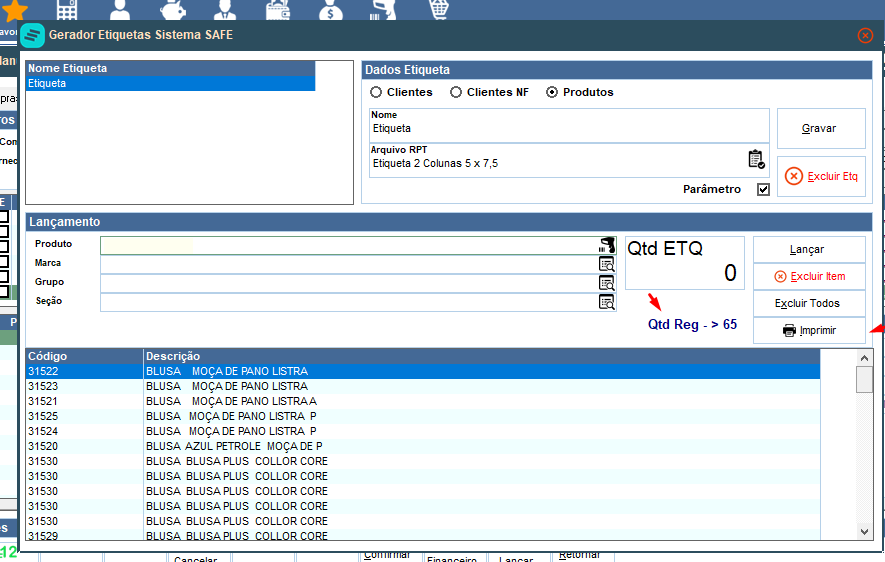Open the Marca lookup search icon
885x562 pixels.
(x=607, y=264)
